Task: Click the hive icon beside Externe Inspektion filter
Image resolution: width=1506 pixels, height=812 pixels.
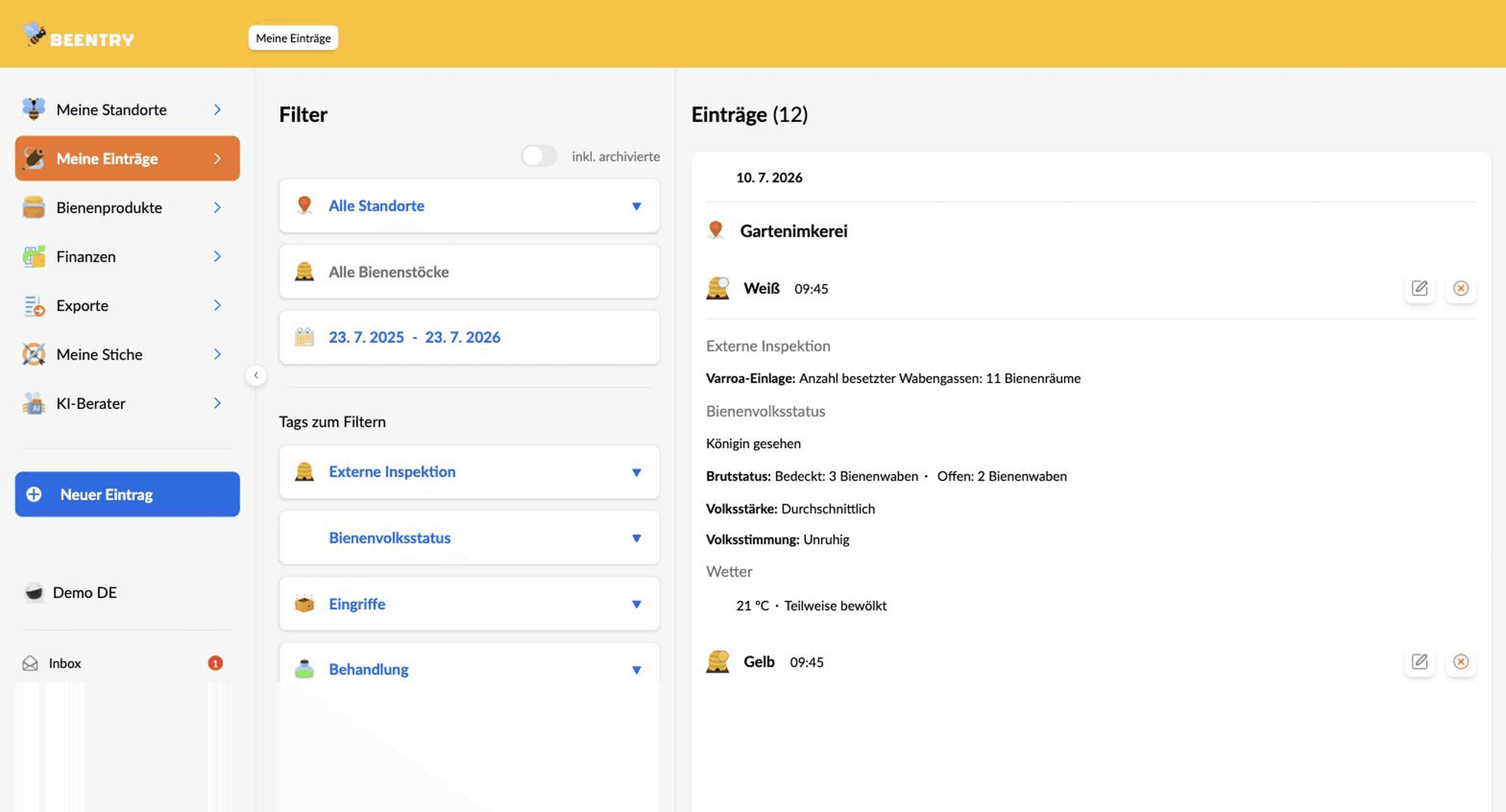Action: point(304,472)
